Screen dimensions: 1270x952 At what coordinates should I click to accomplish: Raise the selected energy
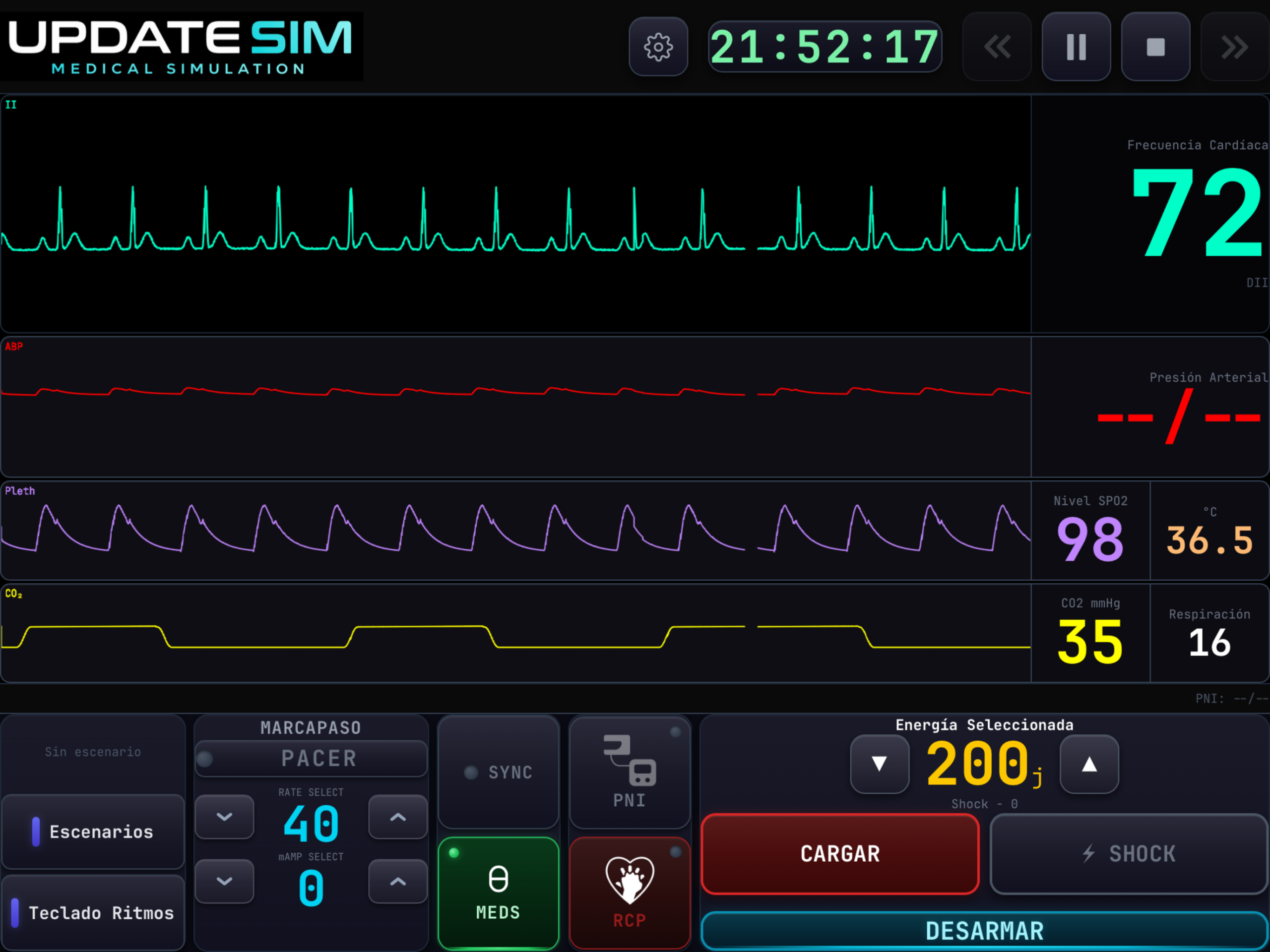tap(1089, 764)
